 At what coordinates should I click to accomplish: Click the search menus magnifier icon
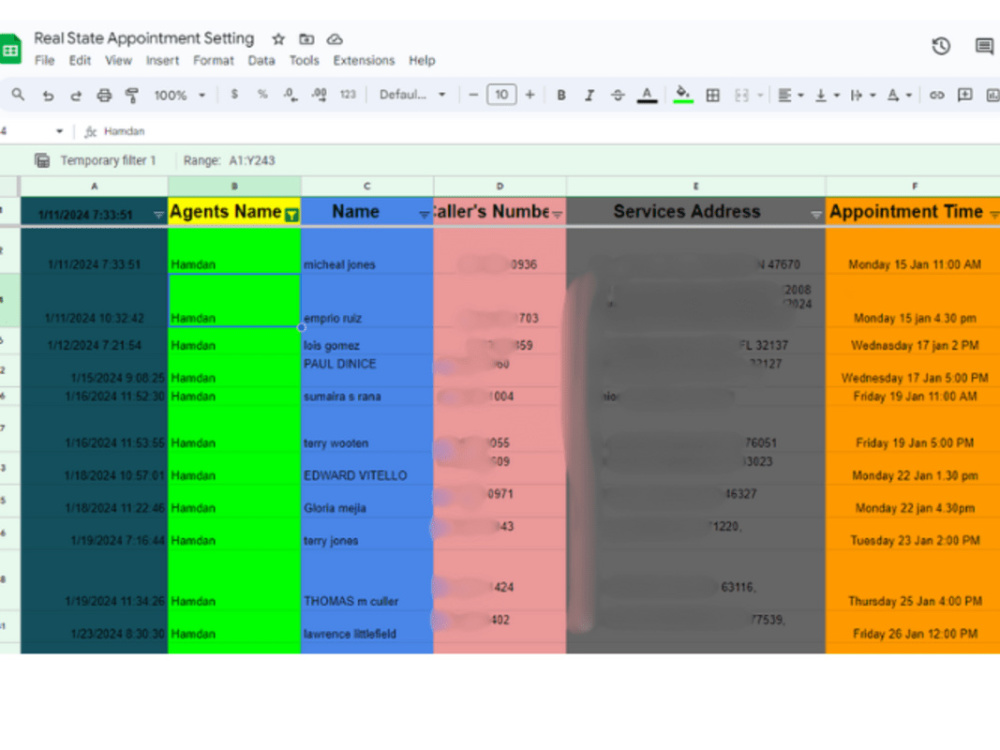(x=18, y=95)
